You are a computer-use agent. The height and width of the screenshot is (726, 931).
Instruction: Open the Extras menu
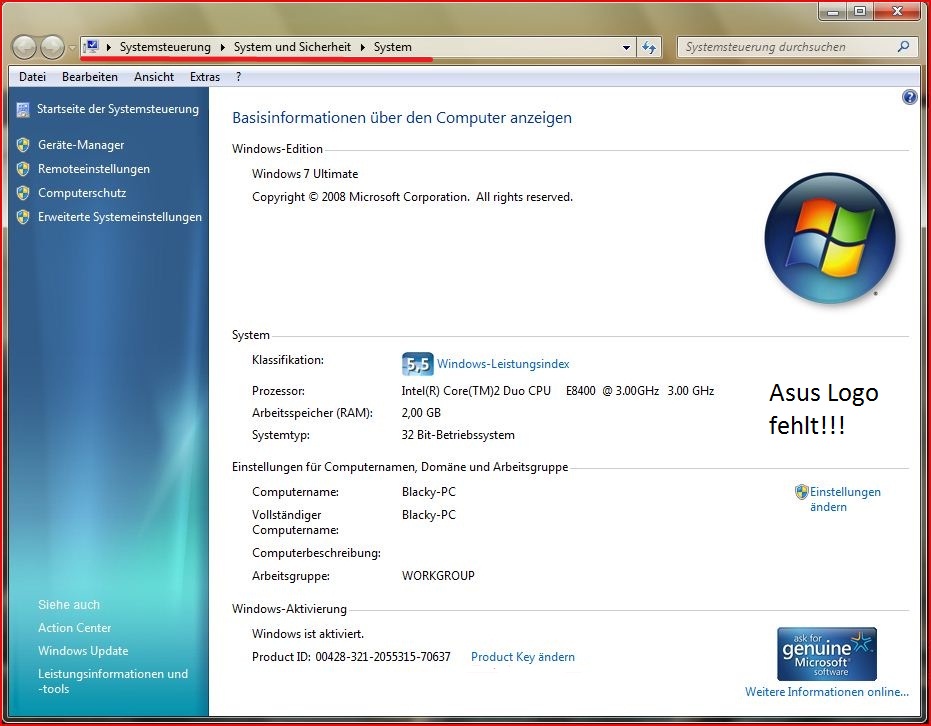click(x=205, y=77)
